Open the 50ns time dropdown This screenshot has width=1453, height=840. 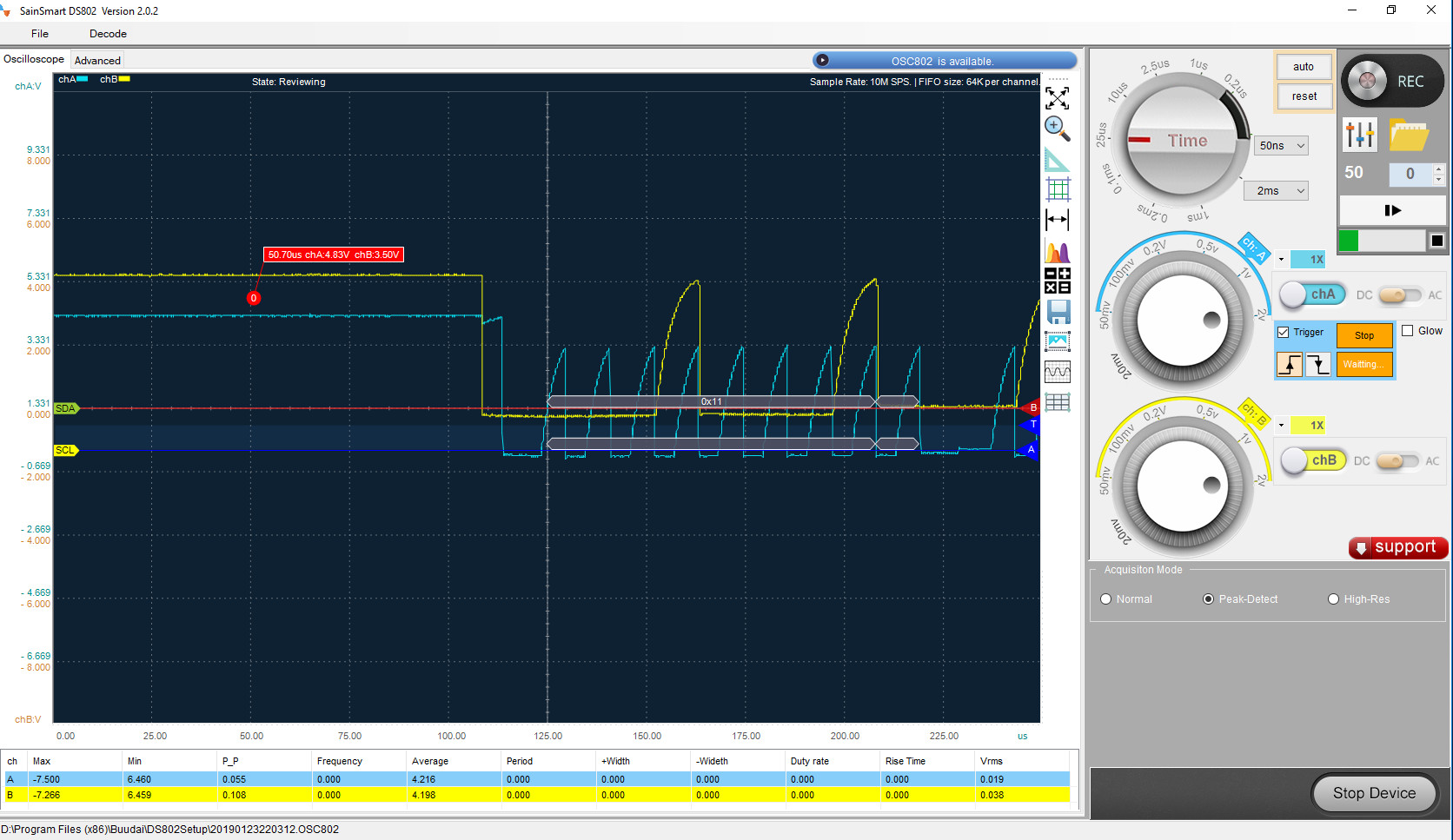(x=1282, y=146)
